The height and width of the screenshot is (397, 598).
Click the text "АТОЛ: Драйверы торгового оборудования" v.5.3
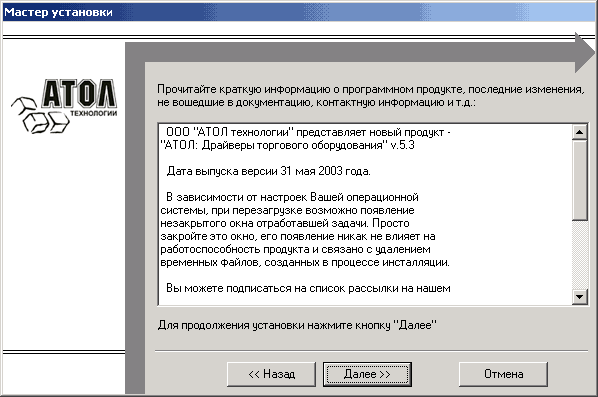click(x=288, y=145)
